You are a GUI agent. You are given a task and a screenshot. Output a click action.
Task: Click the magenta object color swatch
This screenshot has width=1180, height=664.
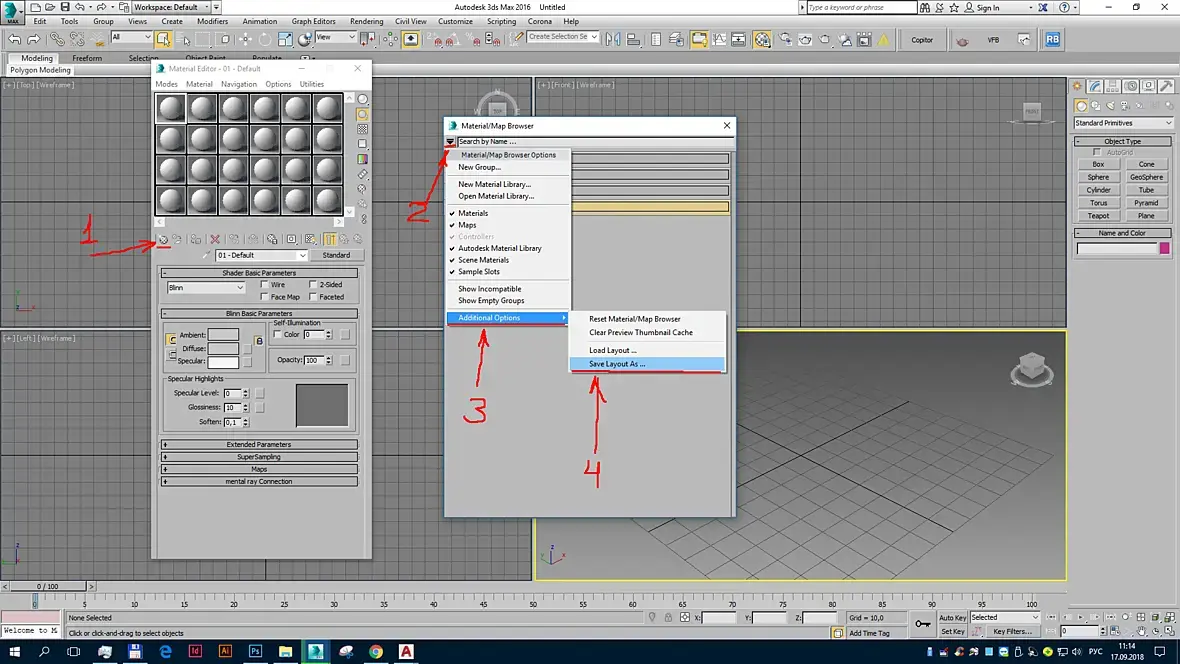pos(1164,248)
